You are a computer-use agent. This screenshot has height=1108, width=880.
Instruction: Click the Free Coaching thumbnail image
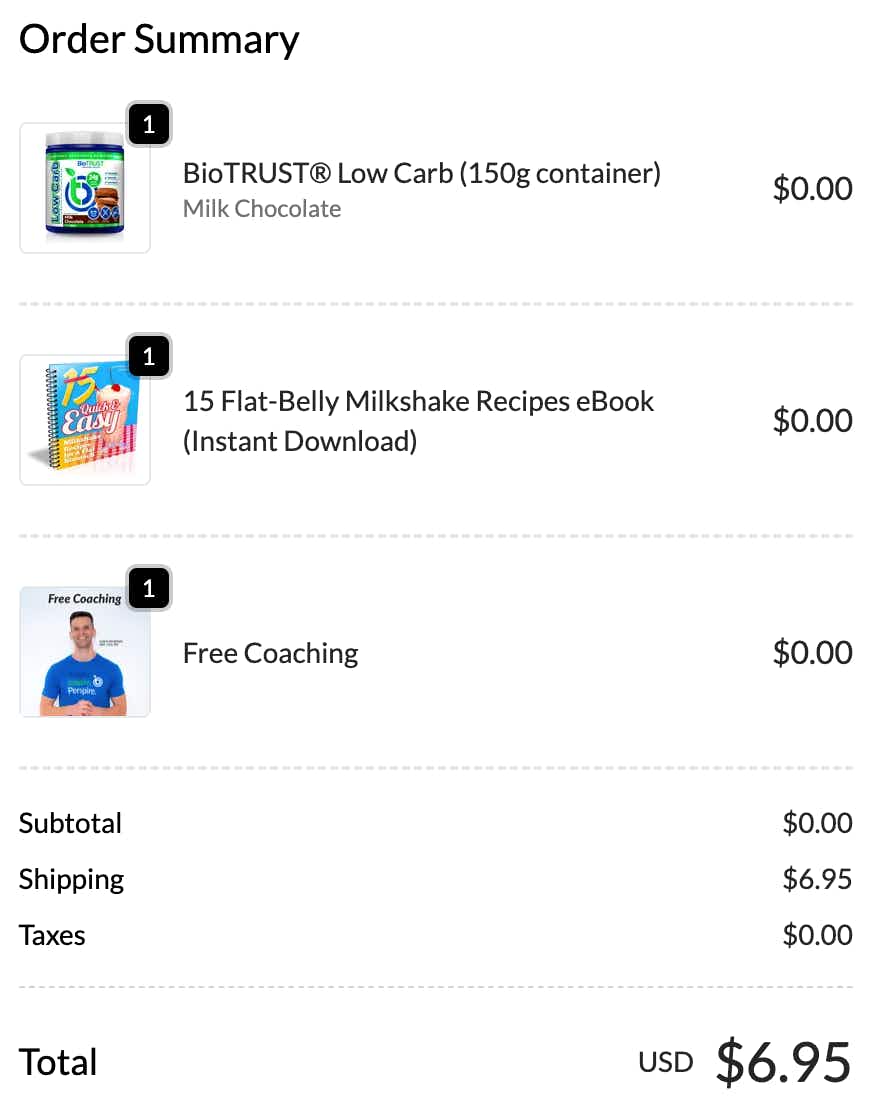[85, 652]
